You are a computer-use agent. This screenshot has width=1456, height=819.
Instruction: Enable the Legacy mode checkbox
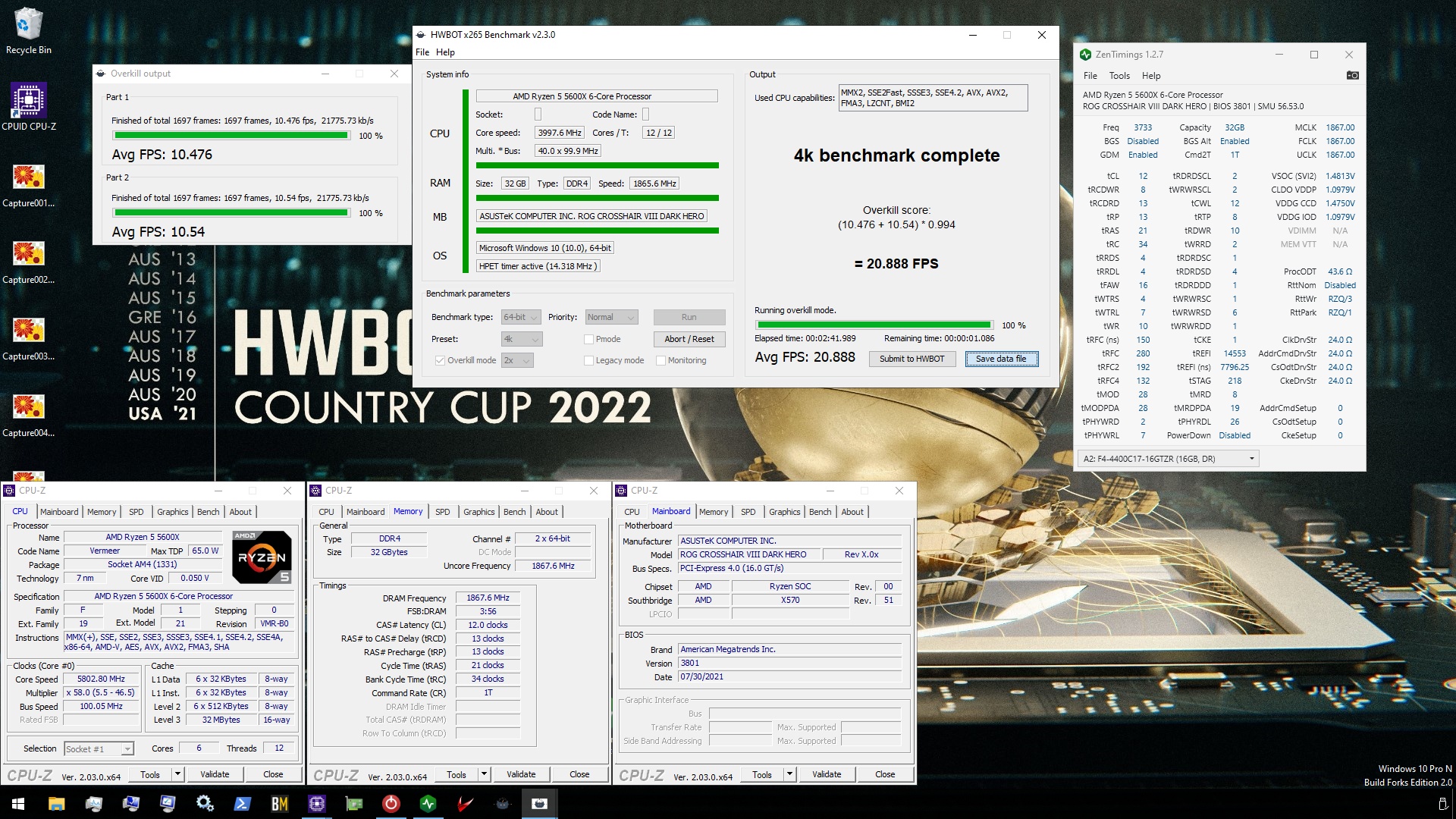[x=588, y=360]
